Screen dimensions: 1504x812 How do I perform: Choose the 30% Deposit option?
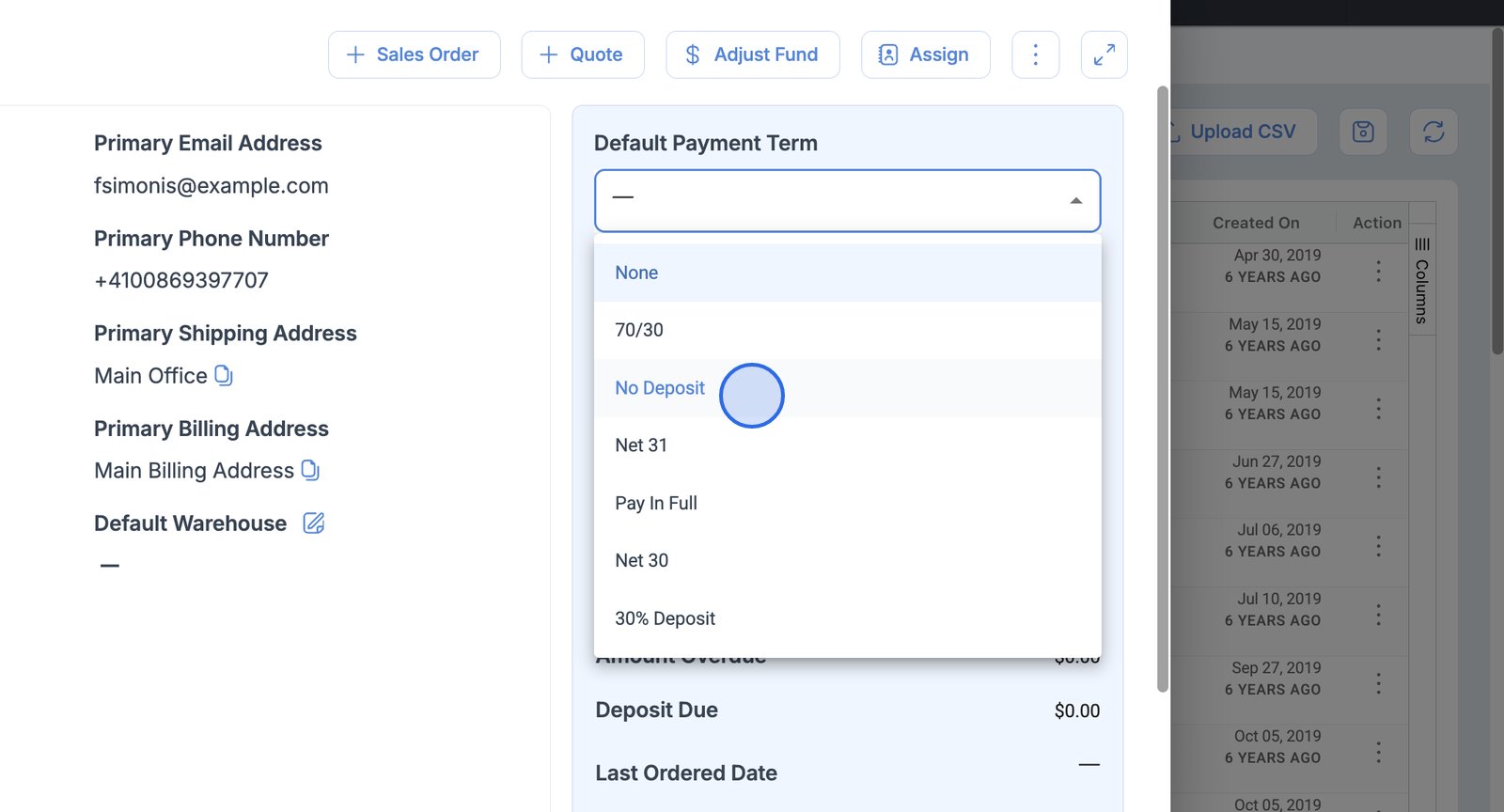point(665,618)
